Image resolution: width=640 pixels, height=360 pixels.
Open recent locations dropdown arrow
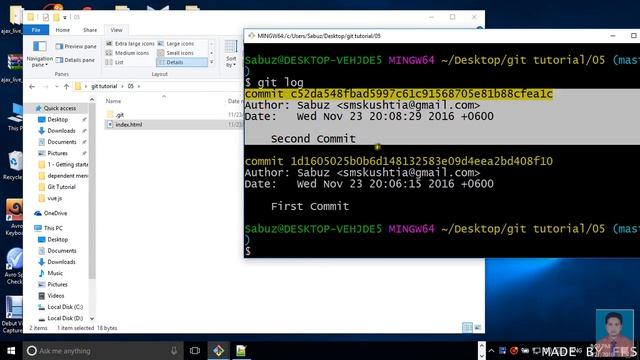[x=56, y=86]
